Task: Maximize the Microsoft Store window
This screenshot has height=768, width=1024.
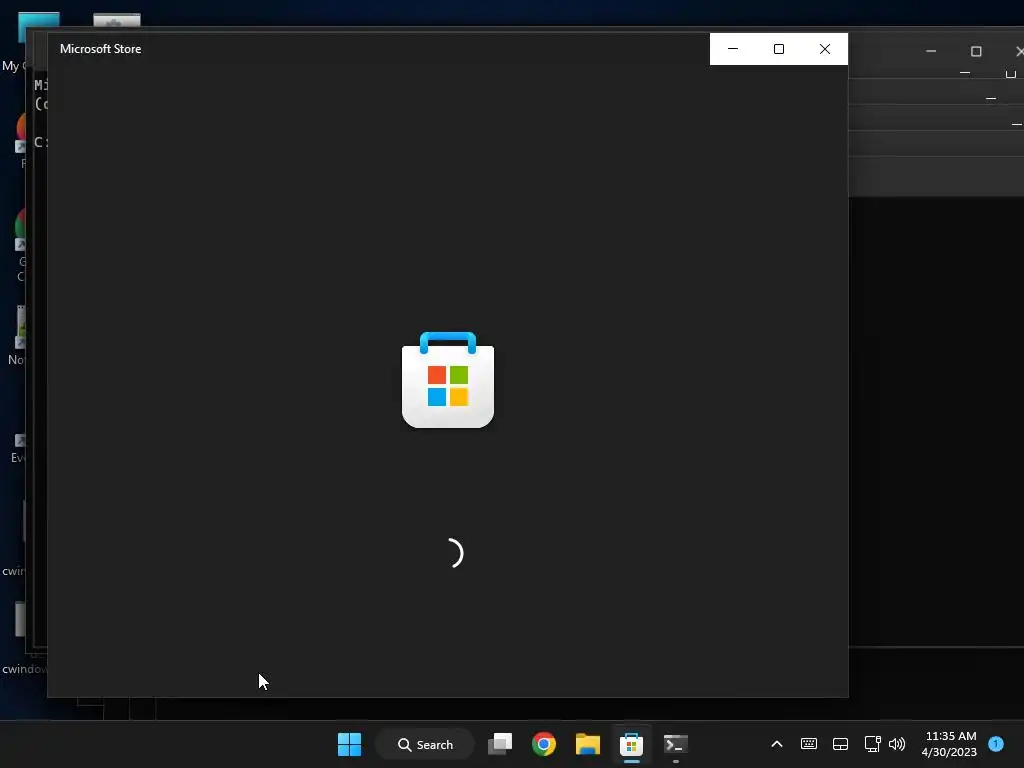Action: [778, 49]
